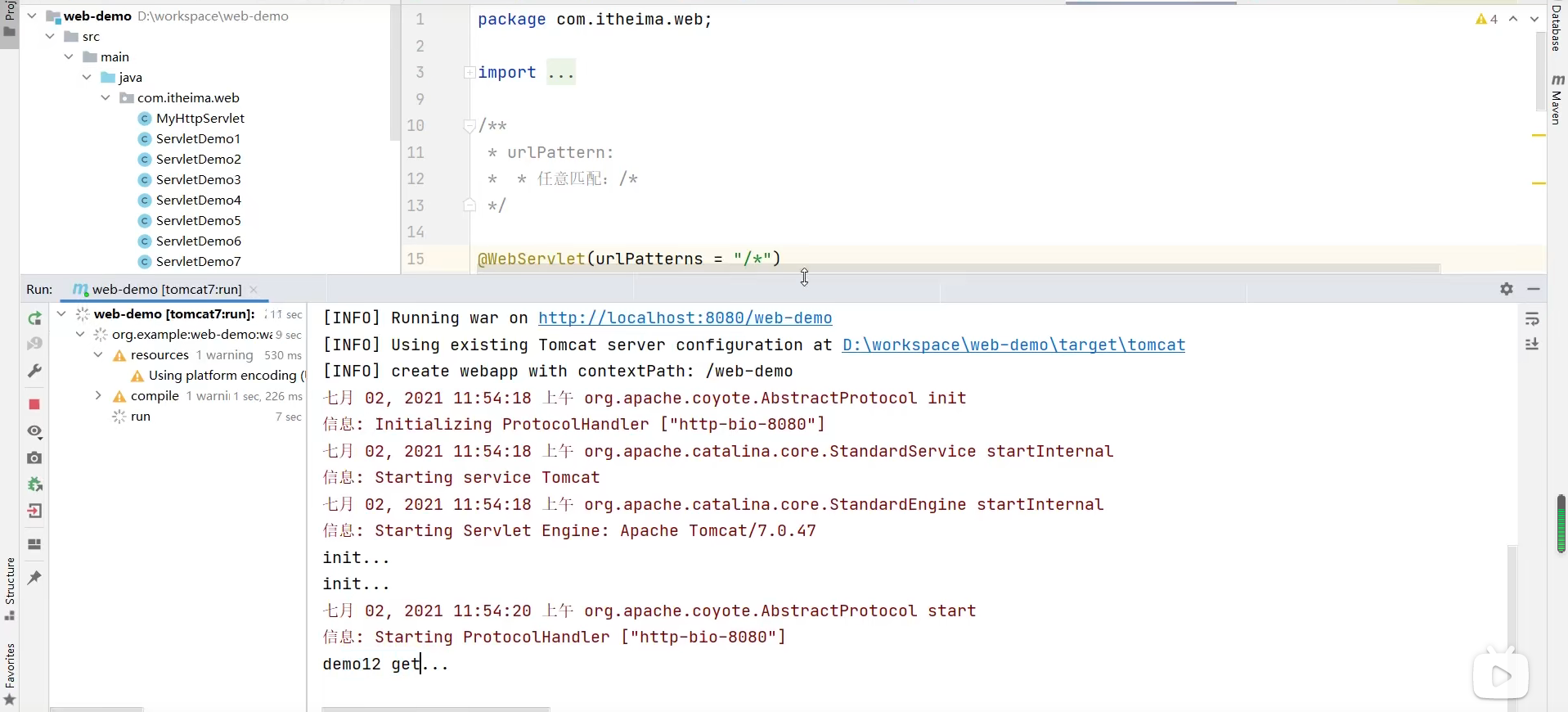Select the run task in Run tree

click(x=141, y=416)
